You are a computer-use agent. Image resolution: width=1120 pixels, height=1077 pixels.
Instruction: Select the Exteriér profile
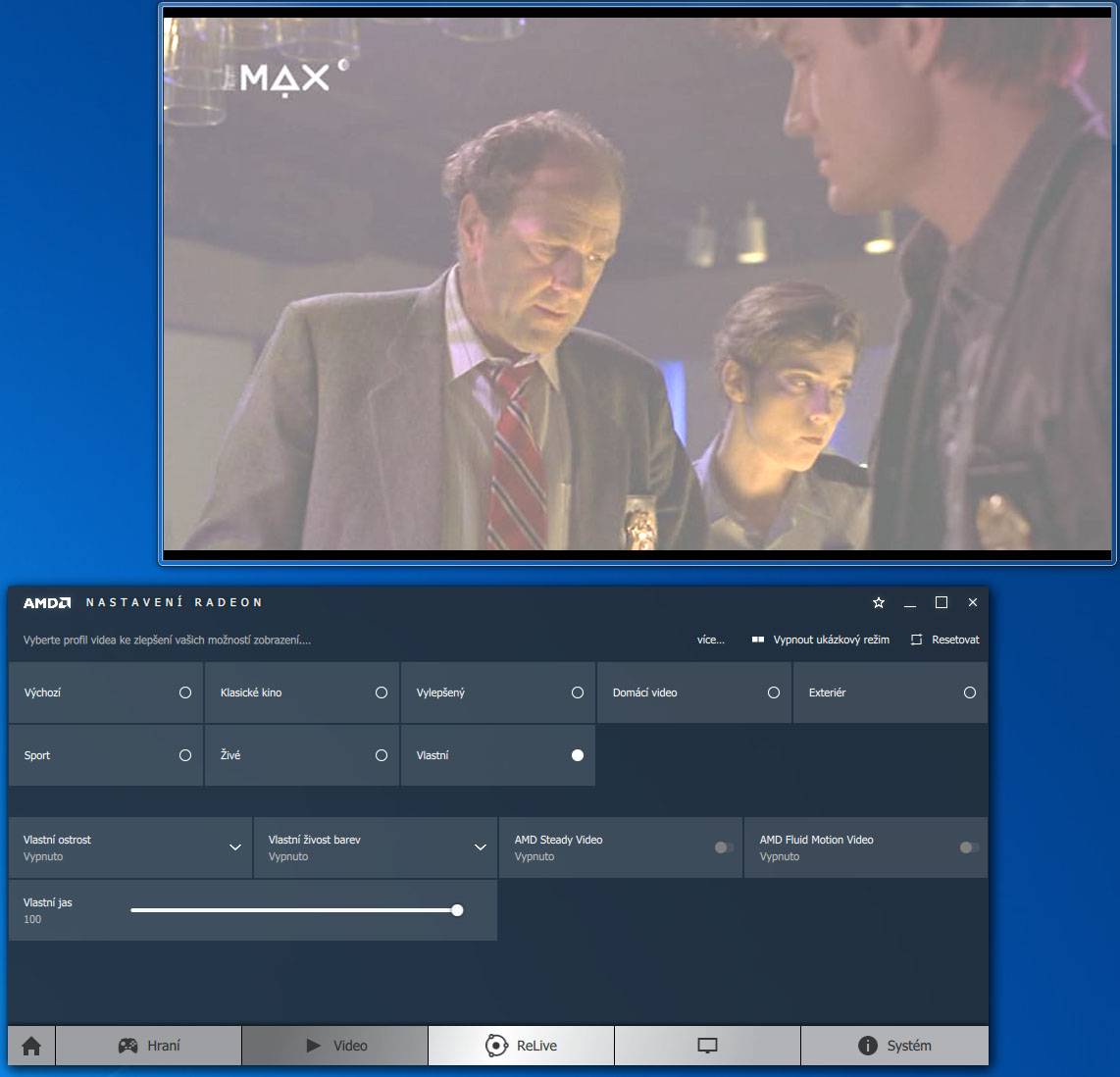(891, 692)
